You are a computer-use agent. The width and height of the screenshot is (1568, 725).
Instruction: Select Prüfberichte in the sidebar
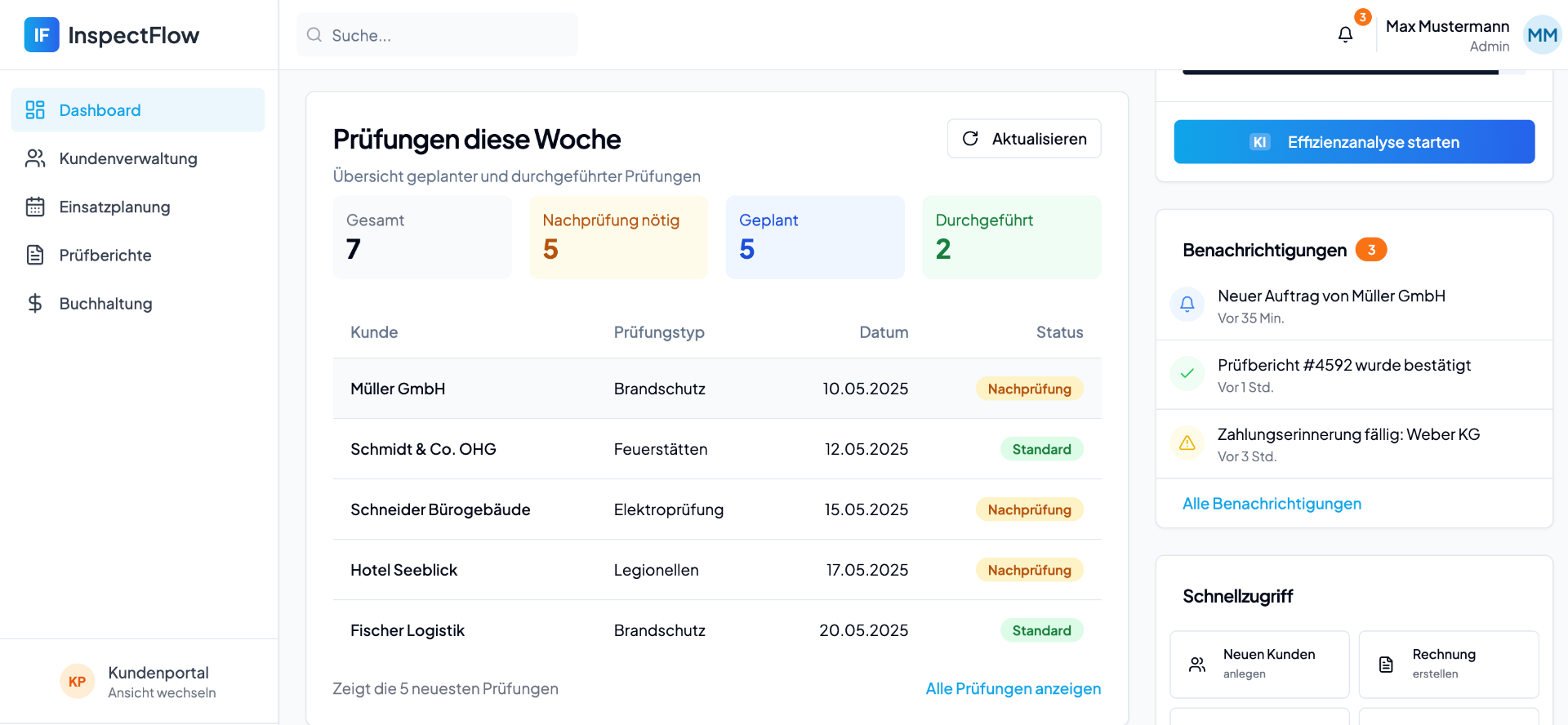pyautogui.click(x=138, y=255)
